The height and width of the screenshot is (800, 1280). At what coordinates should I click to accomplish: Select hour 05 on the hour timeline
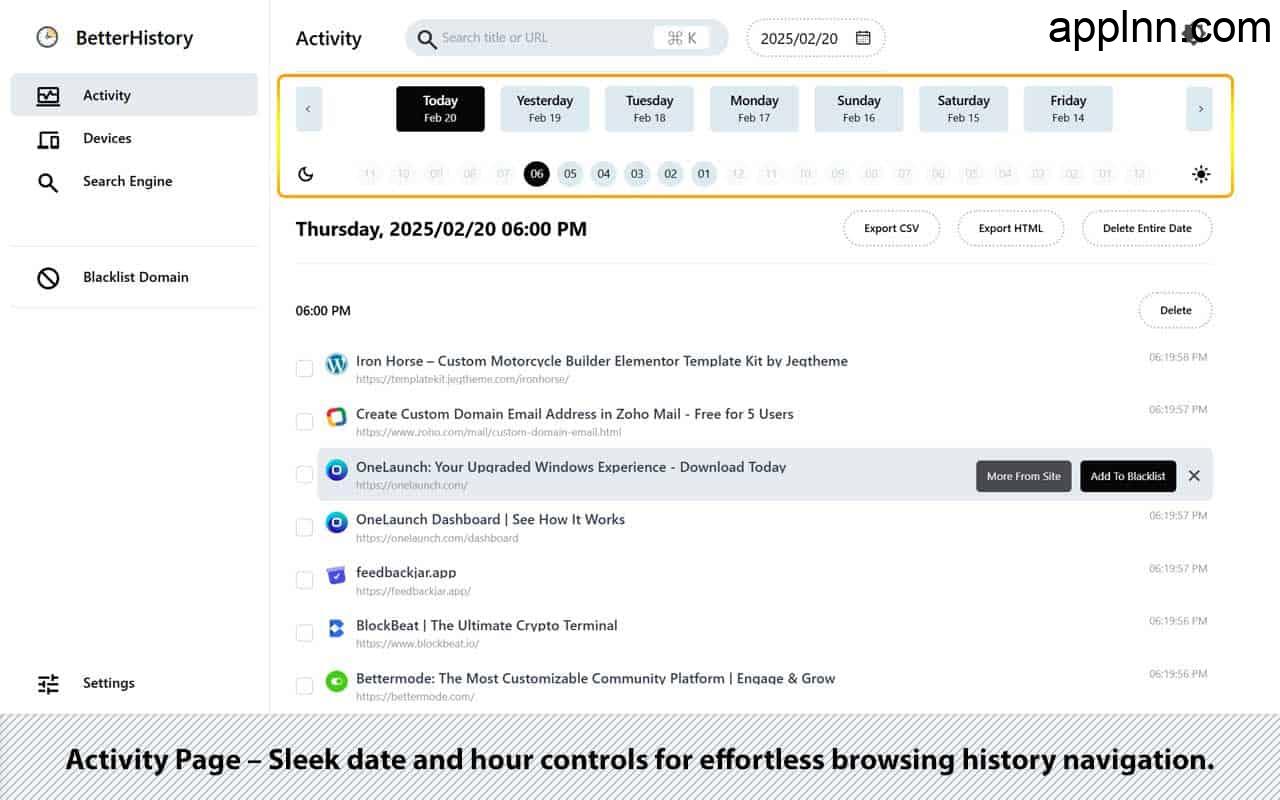click(570, 174)
